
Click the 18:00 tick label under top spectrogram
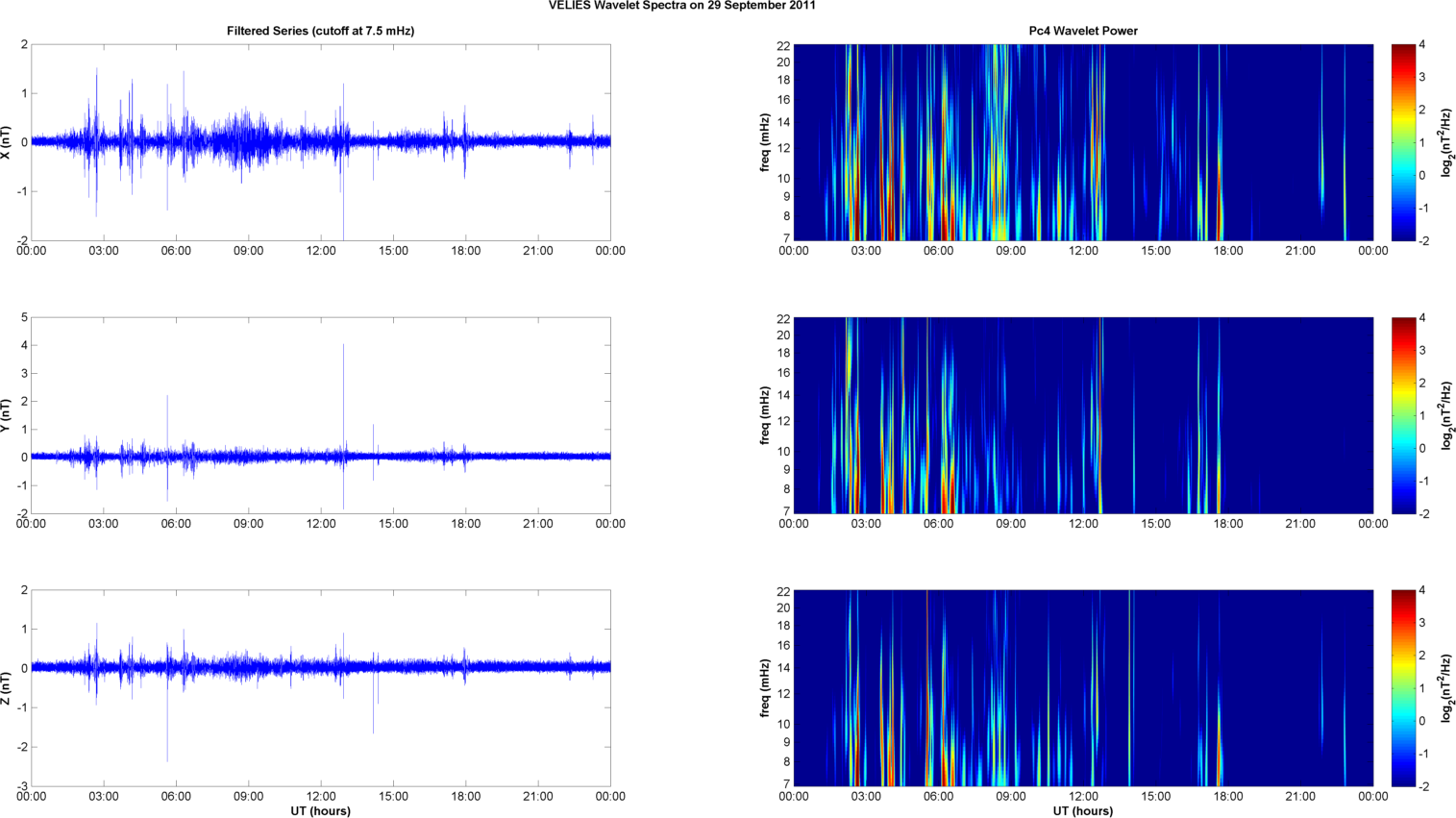tap(1227, 251)
